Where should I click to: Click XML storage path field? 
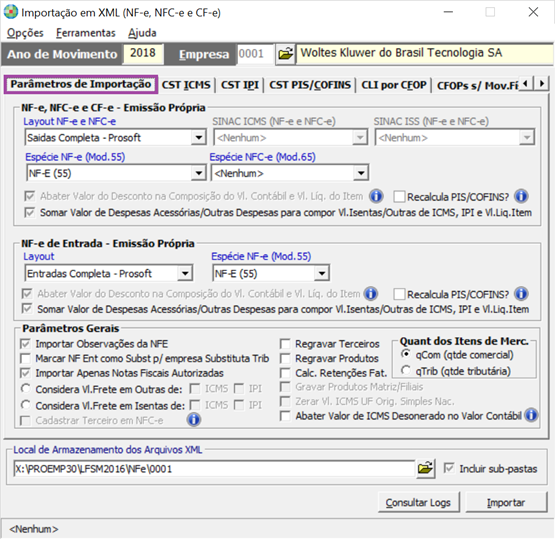pos(214,469)
